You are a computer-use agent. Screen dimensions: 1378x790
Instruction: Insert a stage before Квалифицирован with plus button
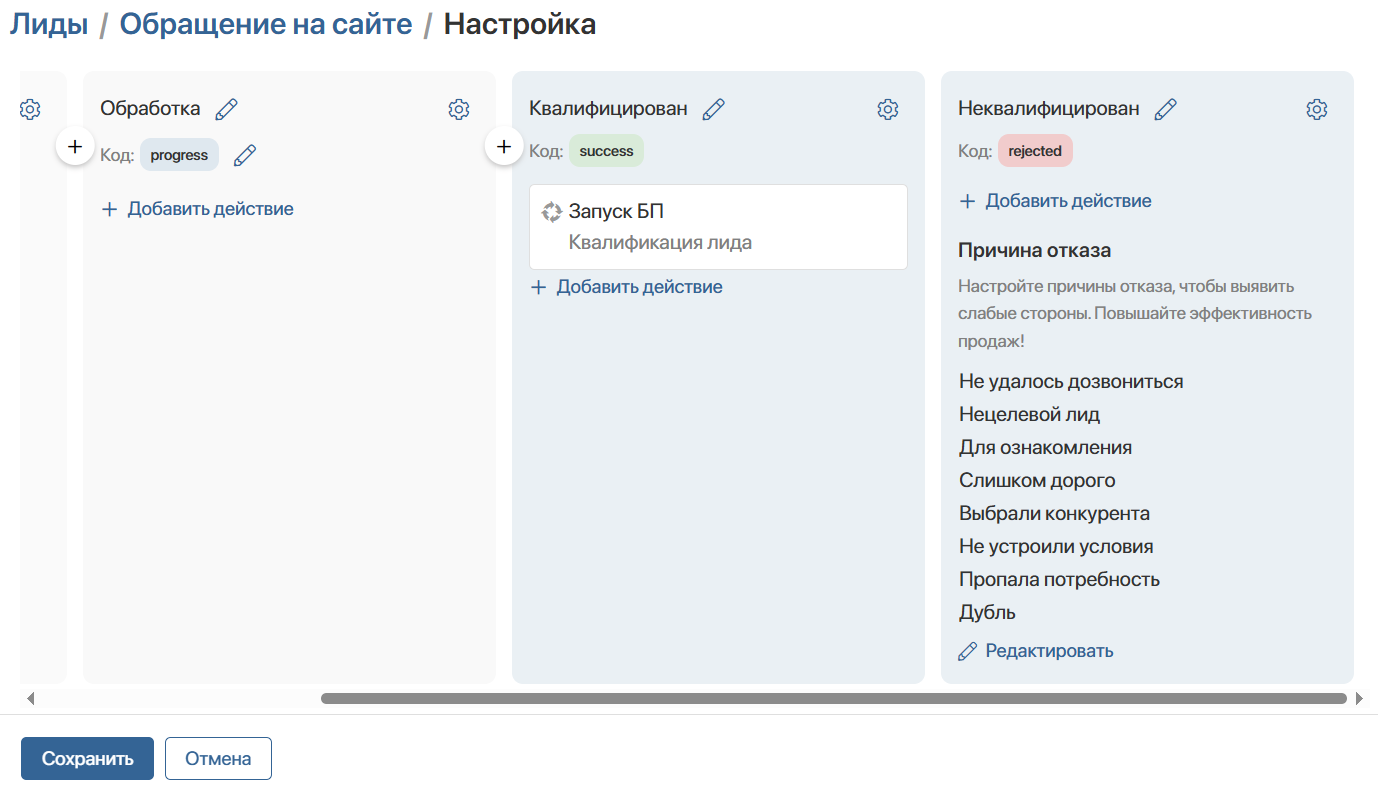(x=504, y=146)
